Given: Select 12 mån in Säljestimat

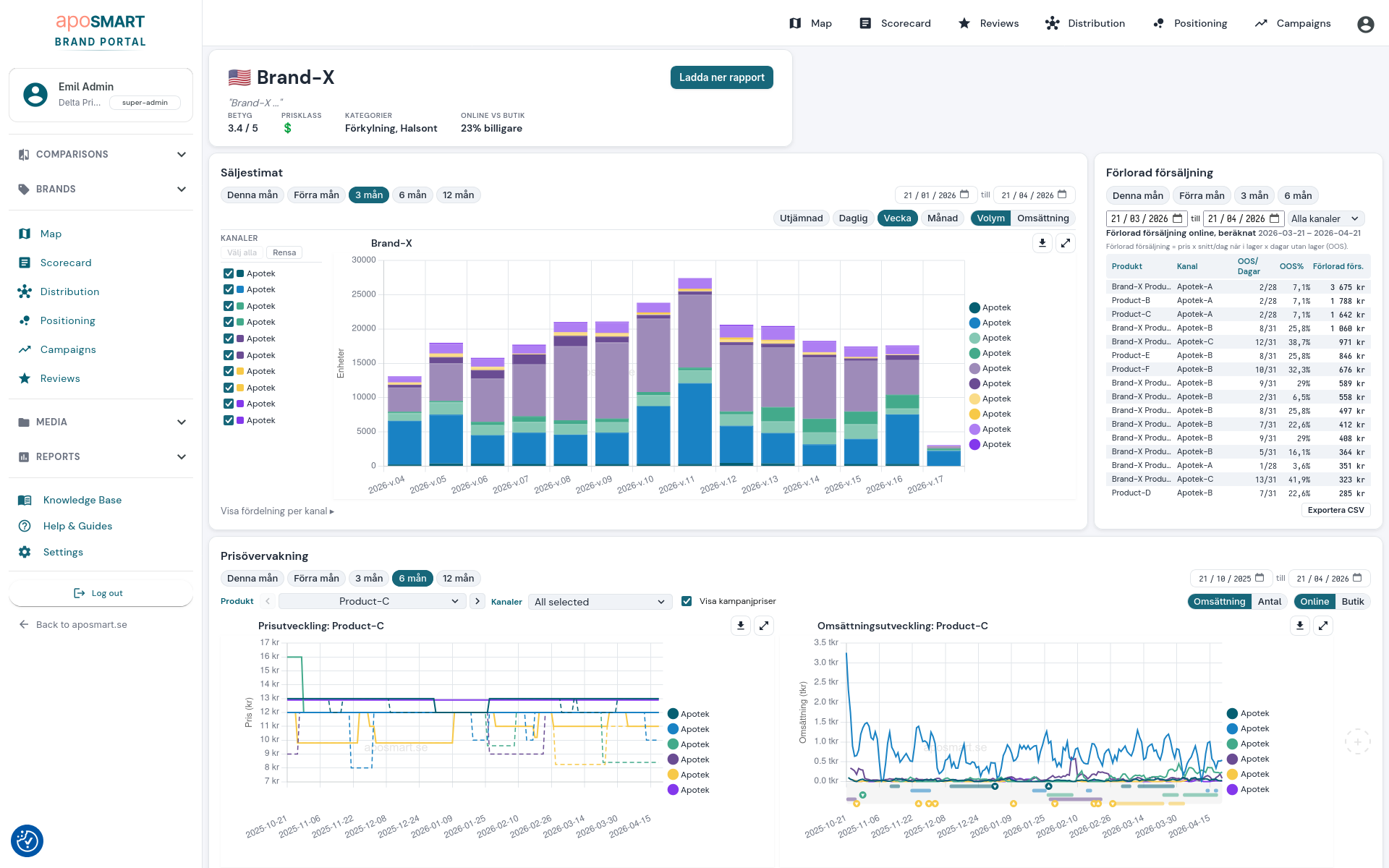Looking at the screenshot, I should 458,195.
